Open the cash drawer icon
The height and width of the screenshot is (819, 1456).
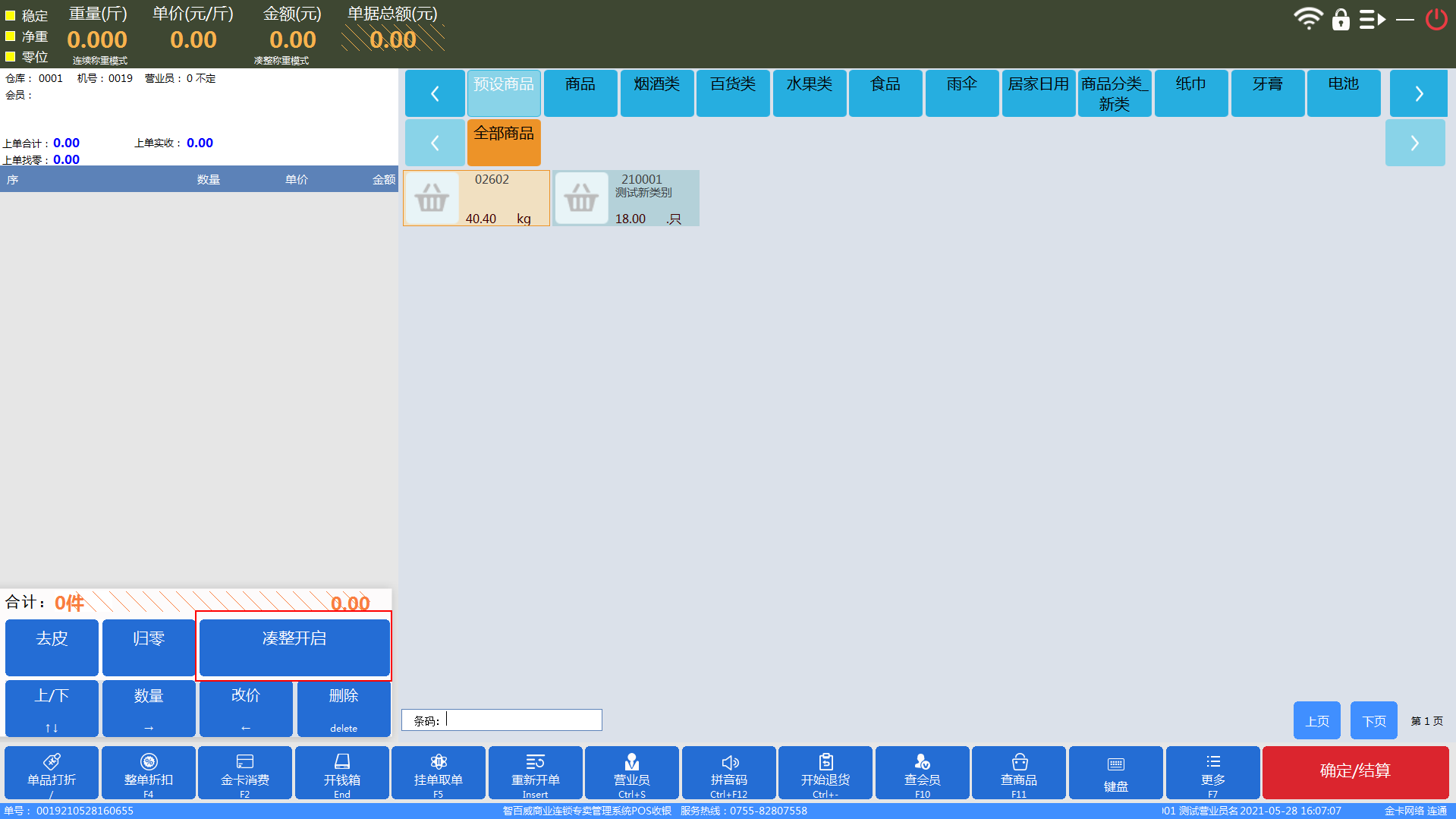point(342,761)
